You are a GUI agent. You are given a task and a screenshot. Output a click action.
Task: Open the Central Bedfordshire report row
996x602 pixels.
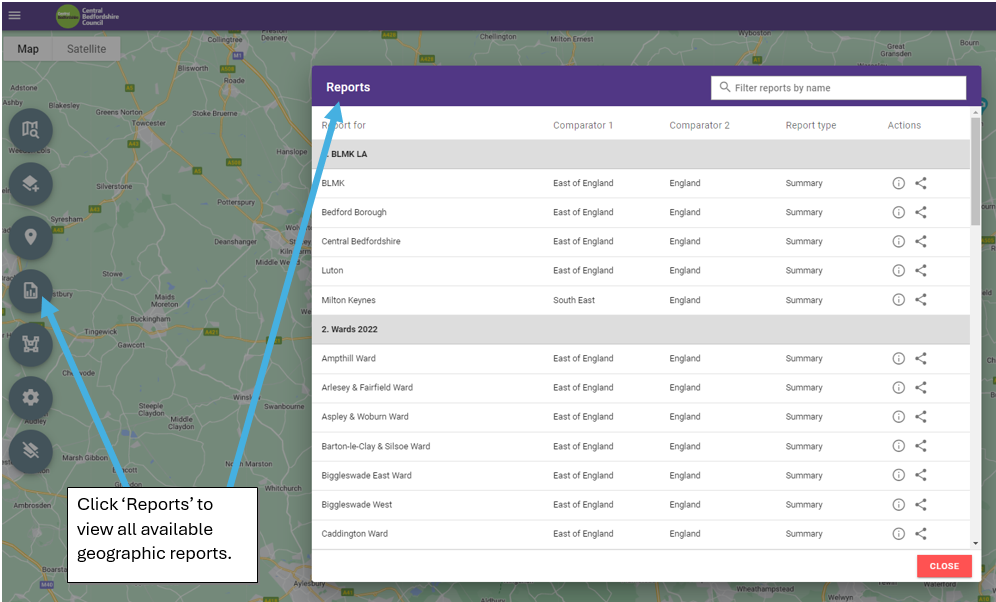(641, 241)
